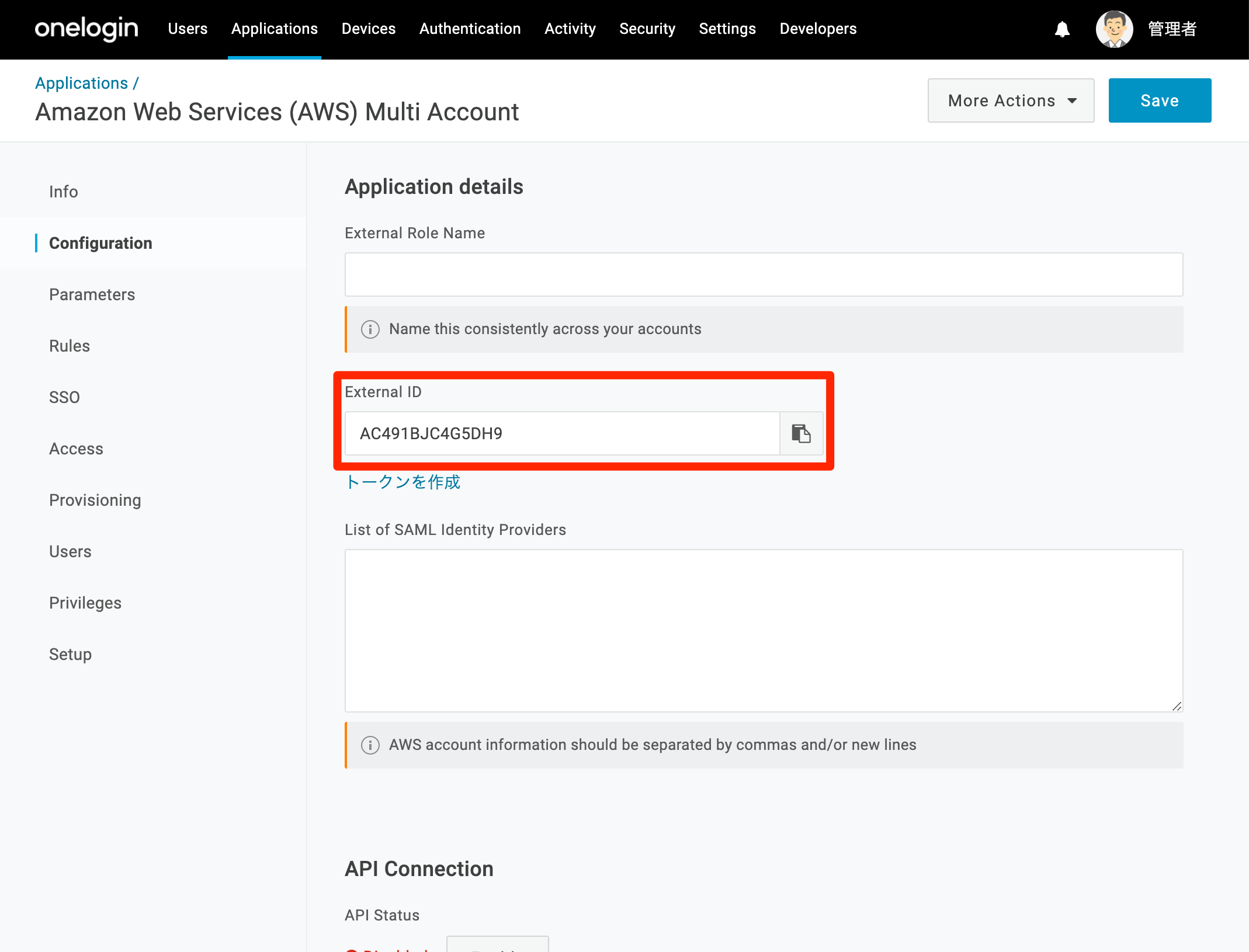Image resolution: width=1249 pixels, height=952 pixels.
Task: Click inside List of SAML Identity Providers textarea
Action: tap(764, 630)
